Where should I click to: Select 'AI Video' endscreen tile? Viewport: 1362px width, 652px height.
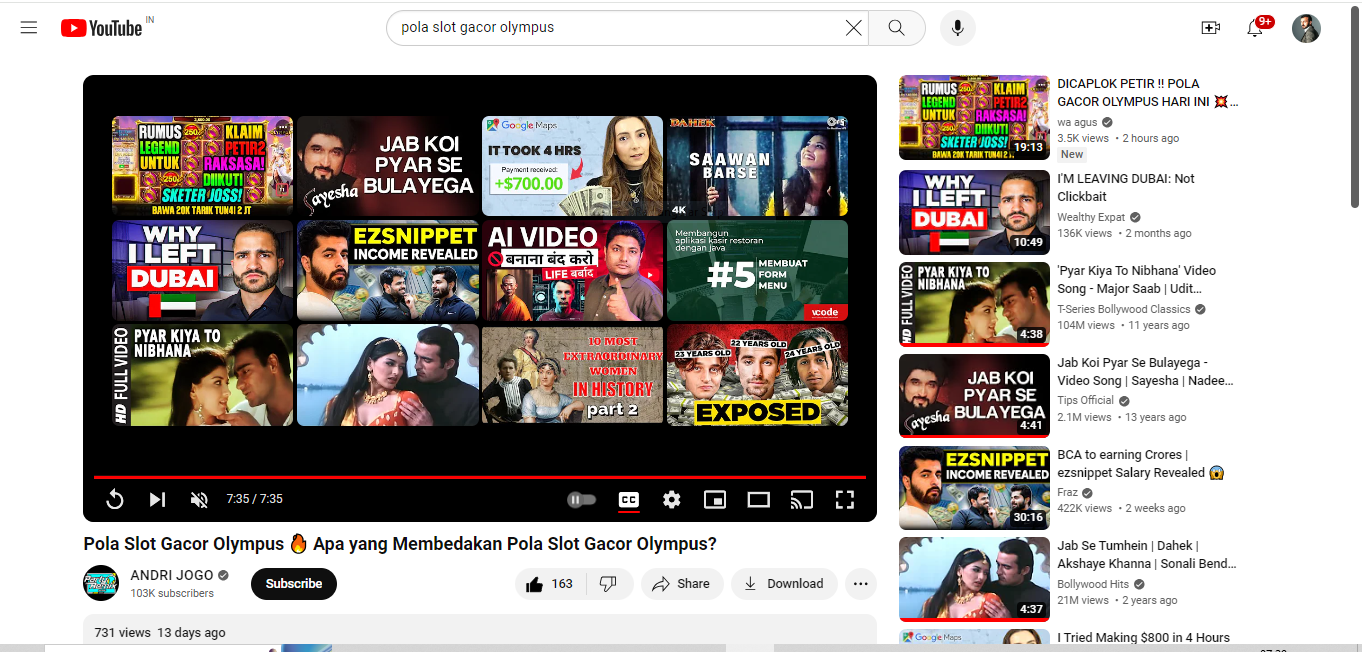(x=573, y=270)
